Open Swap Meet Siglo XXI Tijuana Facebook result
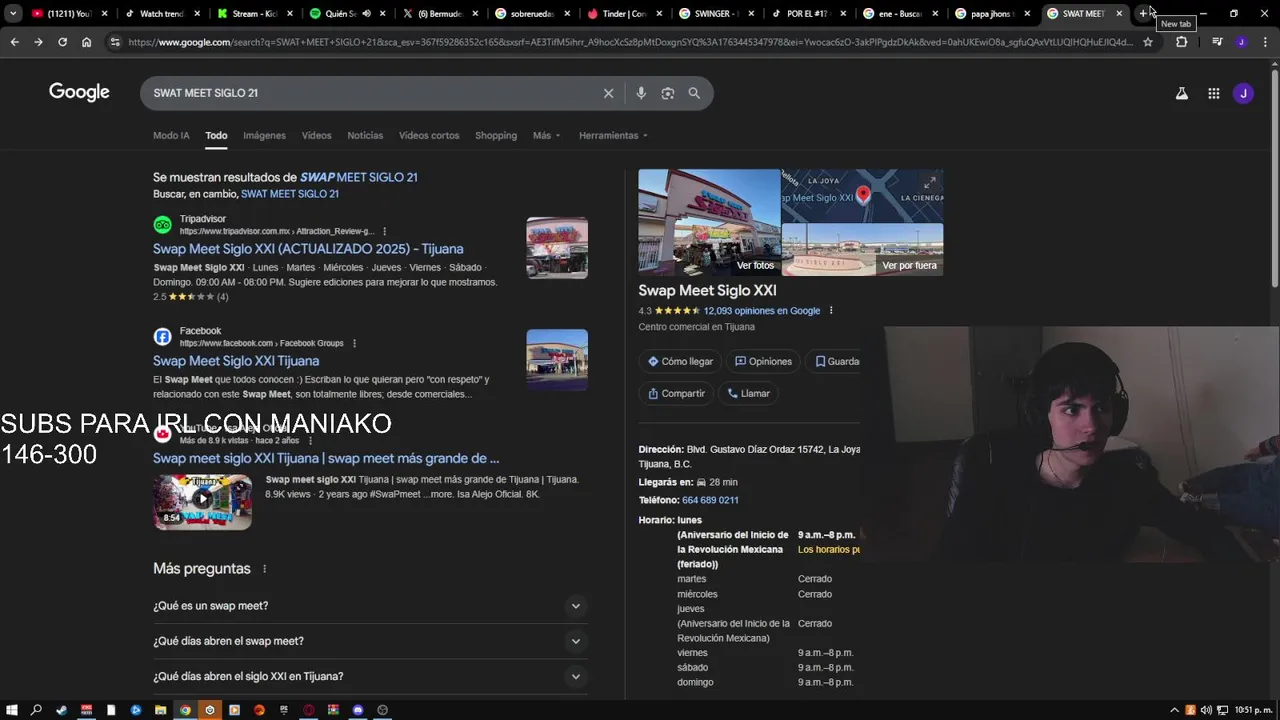 [236, 361]
